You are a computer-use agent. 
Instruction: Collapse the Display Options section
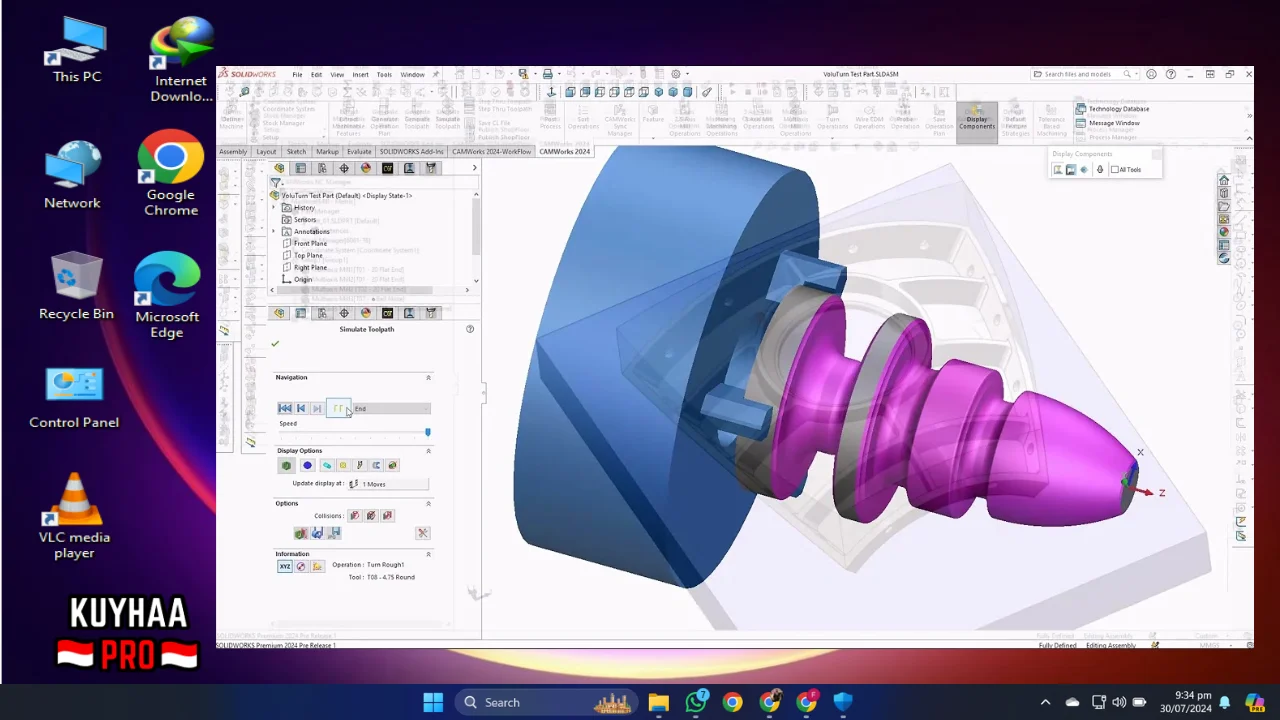[428, 451]
